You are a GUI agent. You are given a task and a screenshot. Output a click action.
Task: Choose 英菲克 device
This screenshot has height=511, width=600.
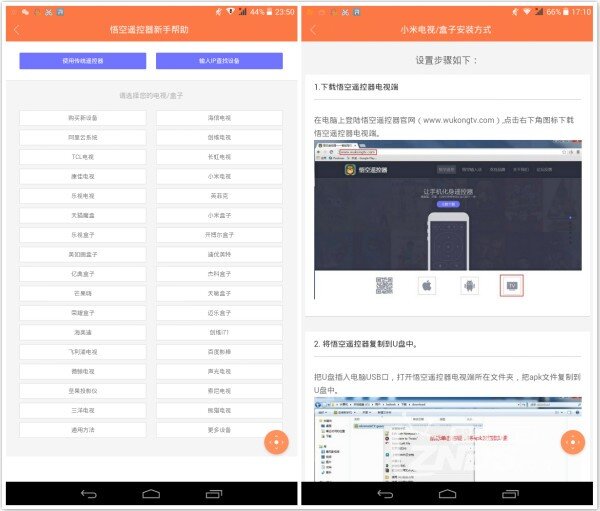pyautogui.click(x=219, y=196)
